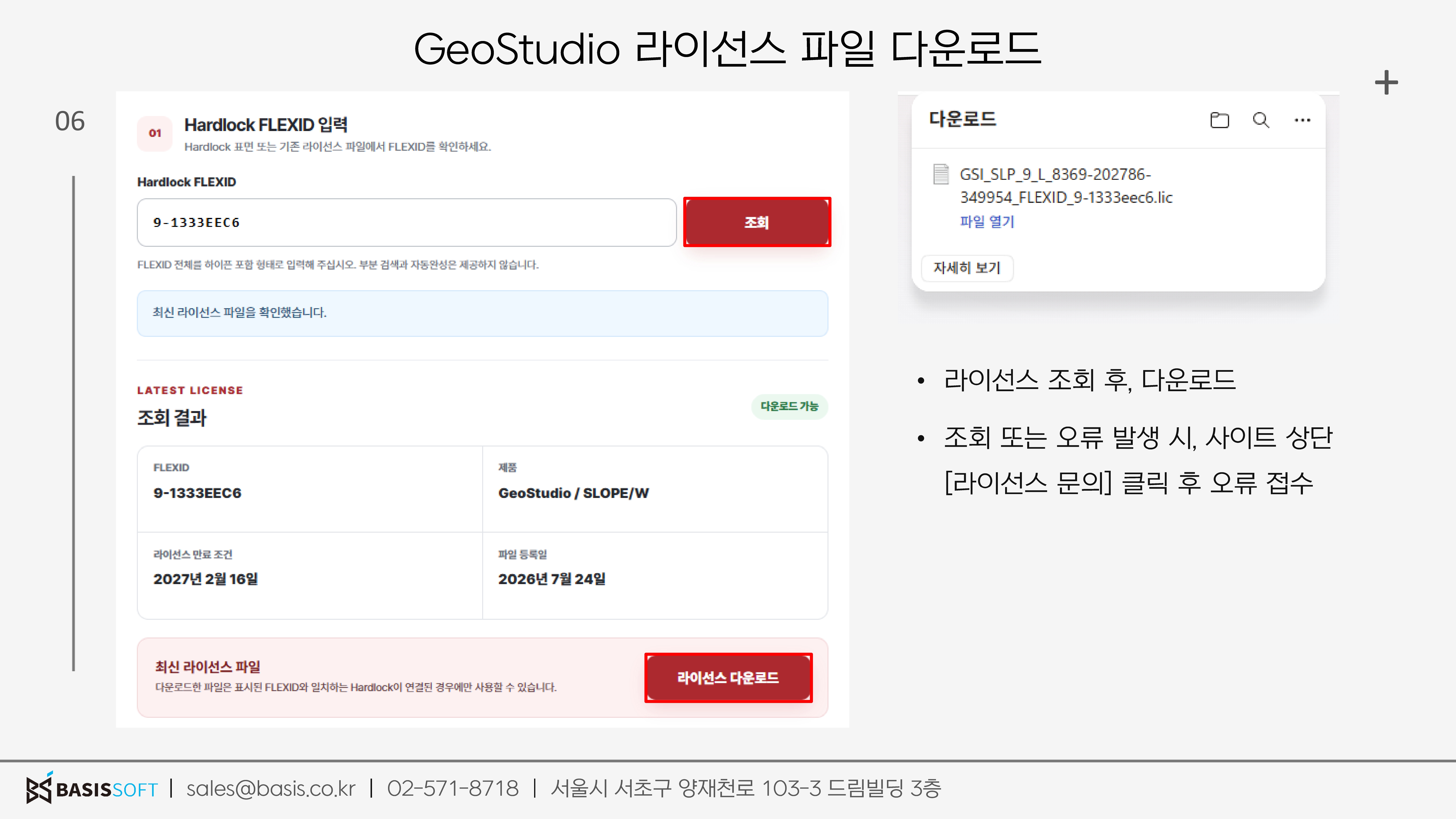Click the 다운로드 가능 status badge
Image resolution: width=1456 pixels, height=819 pixels.
(790, 406)
